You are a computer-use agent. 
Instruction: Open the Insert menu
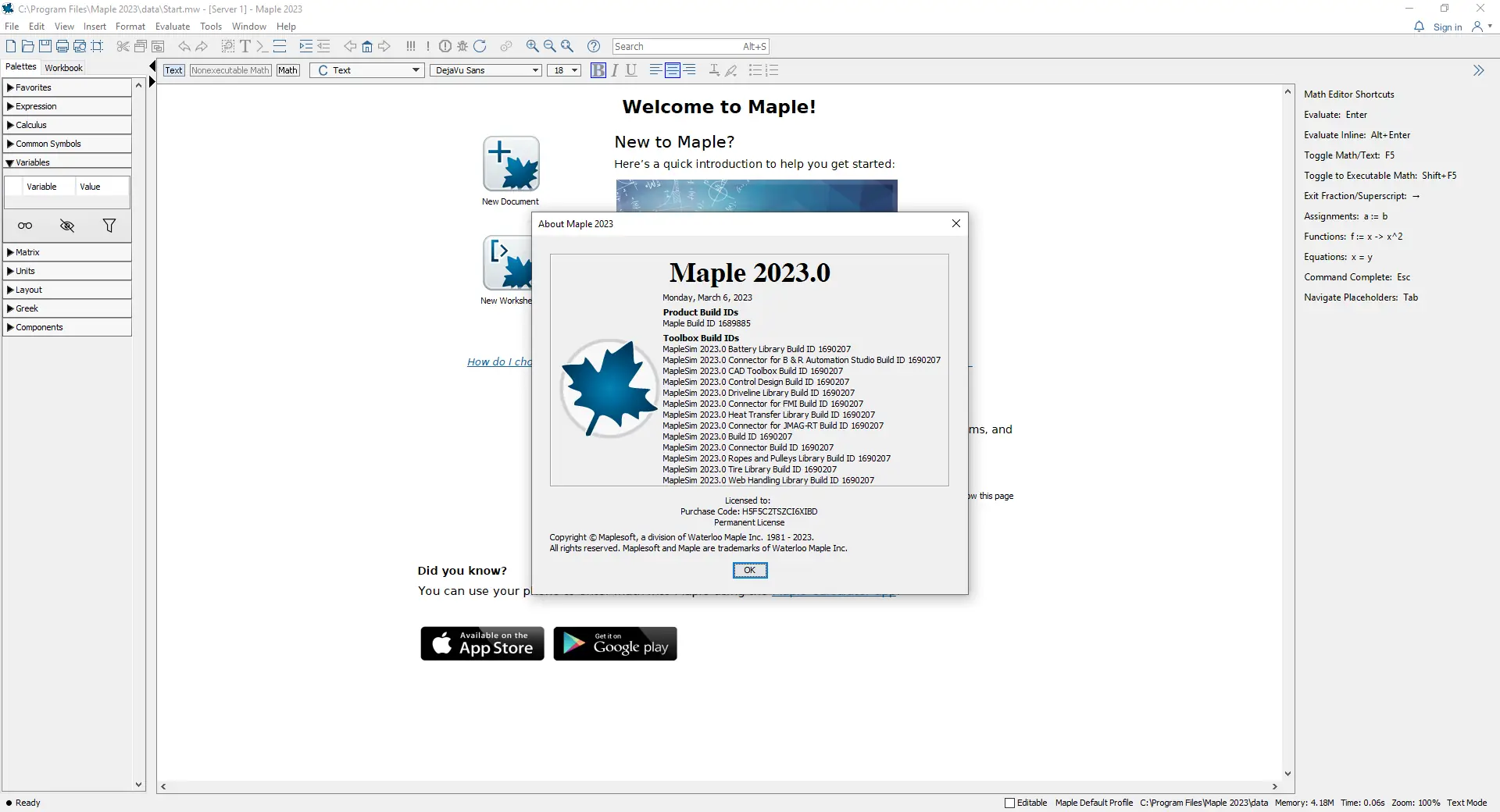(x=95, y=27)
